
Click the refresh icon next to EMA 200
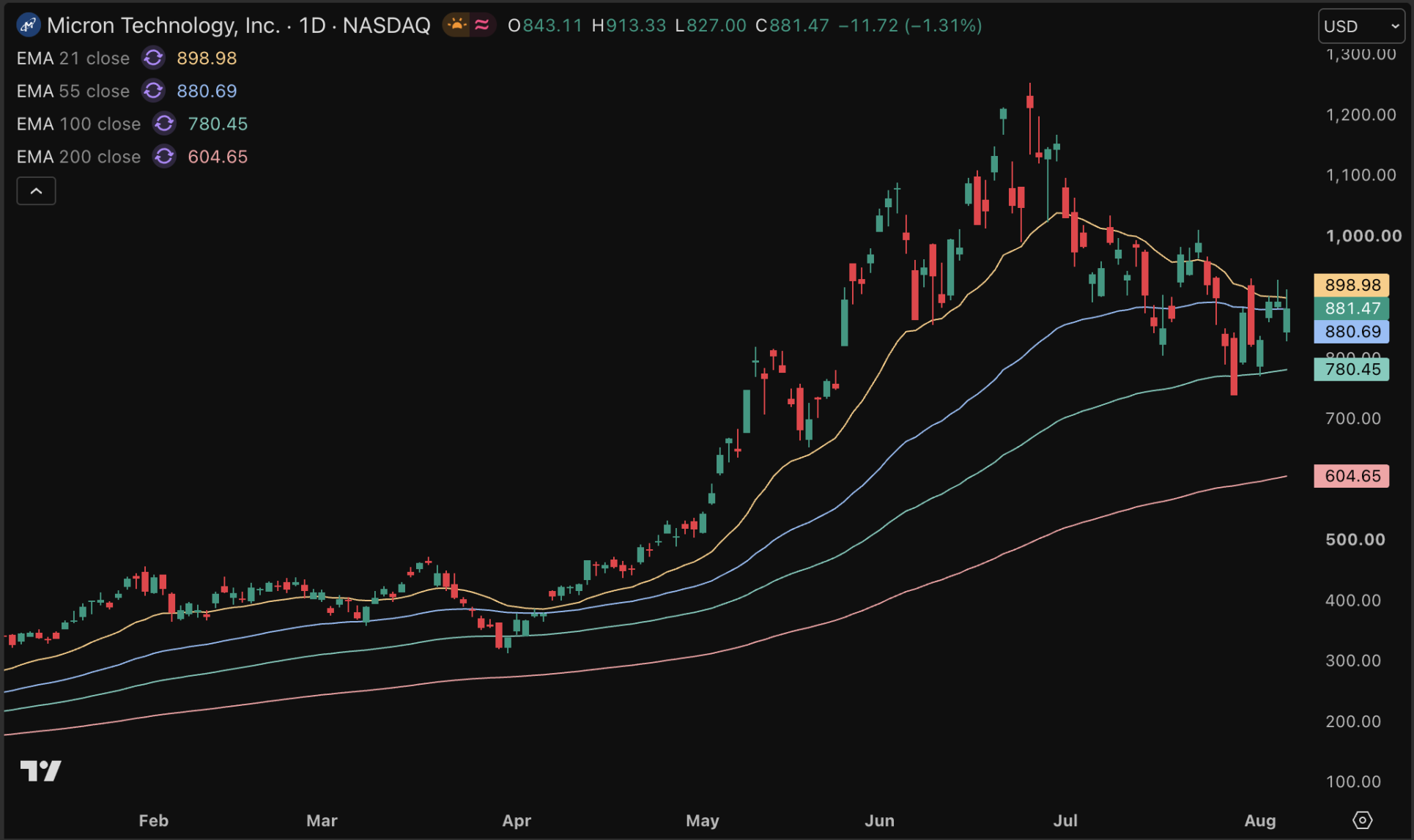click(x=164, y=157)
